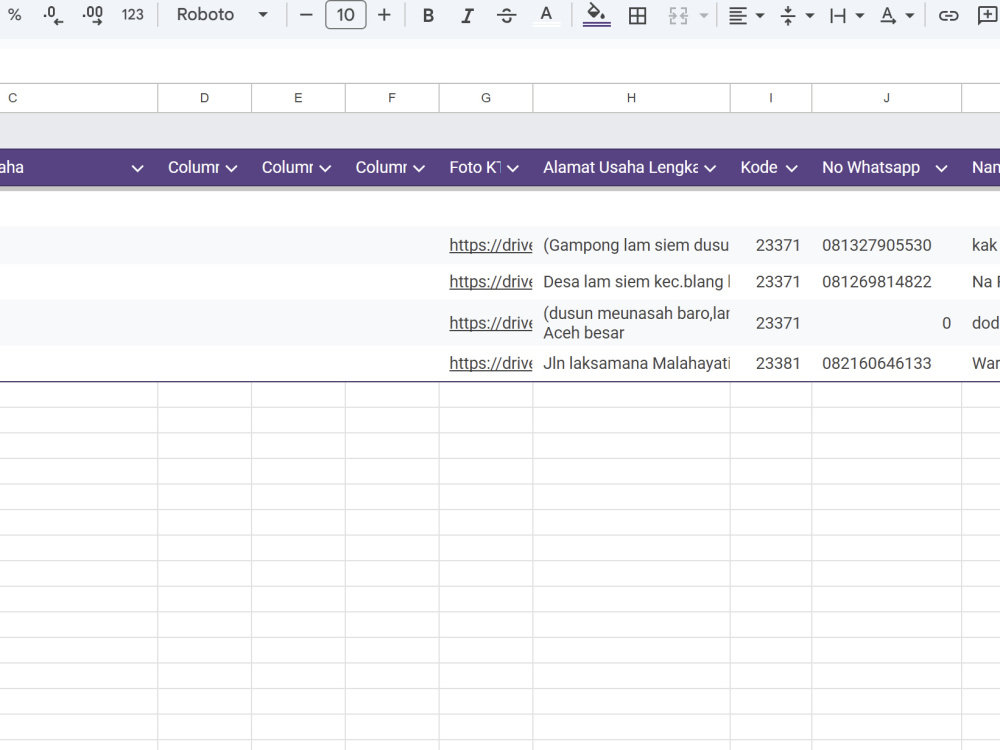This screenshot has height=750, width=1000.
Task: Open drive link in Gampong lam siem row
Action: pos(490,245)
